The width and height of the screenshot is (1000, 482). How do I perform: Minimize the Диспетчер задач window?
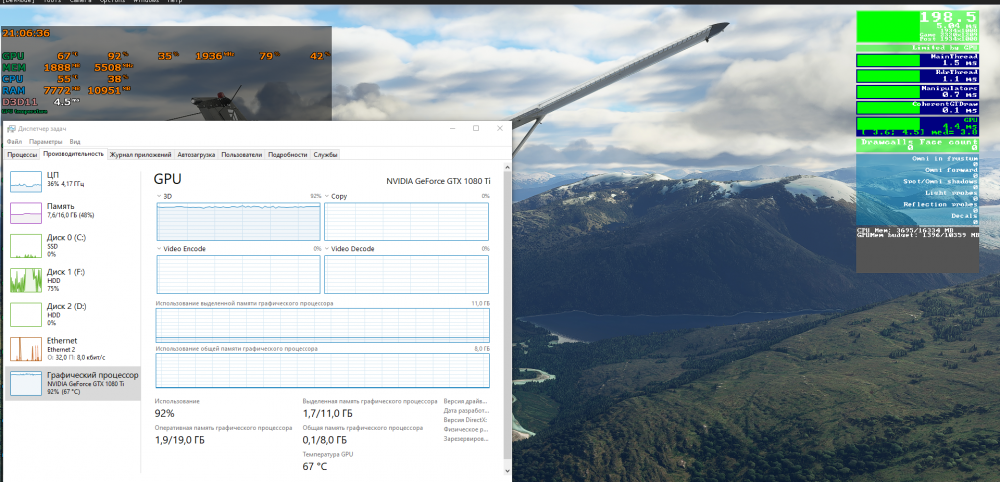pos(452,128)
